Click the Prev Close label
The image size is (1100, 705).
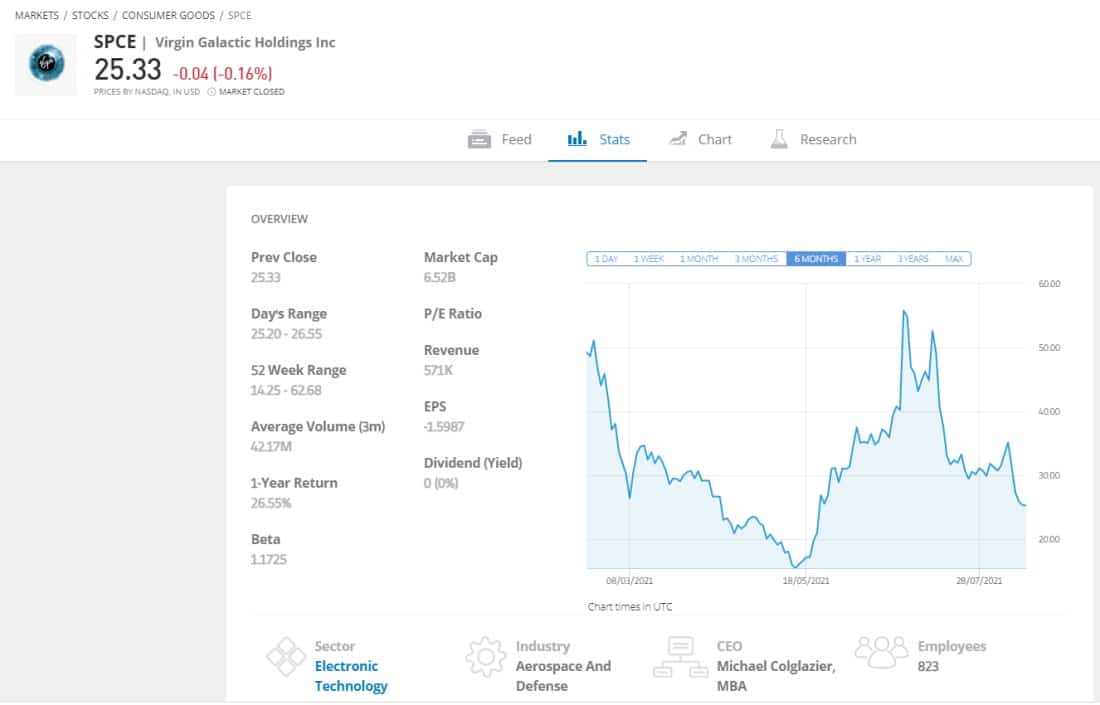coord(283,257)
